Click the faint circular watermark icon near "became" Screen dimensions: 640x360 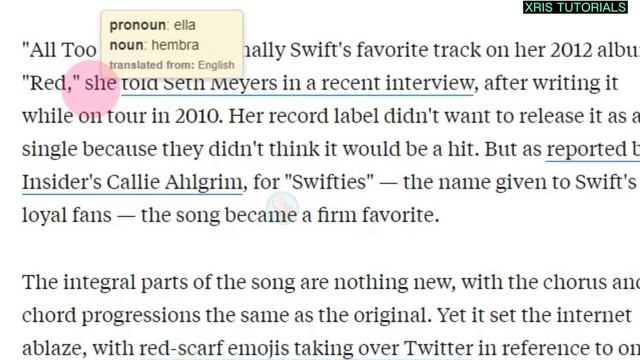pos(282,207)
